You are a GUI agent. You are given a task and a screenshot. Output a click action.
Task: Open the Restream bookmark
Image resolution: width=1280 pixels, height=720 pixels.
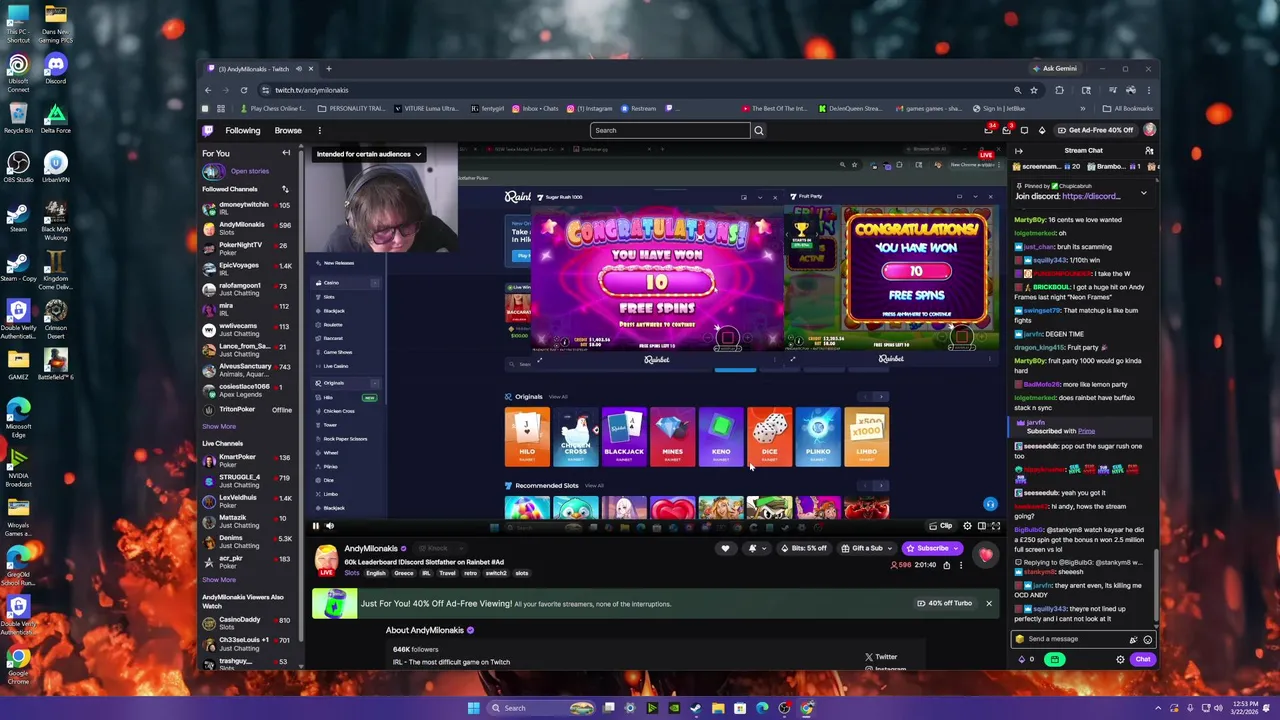639,108
